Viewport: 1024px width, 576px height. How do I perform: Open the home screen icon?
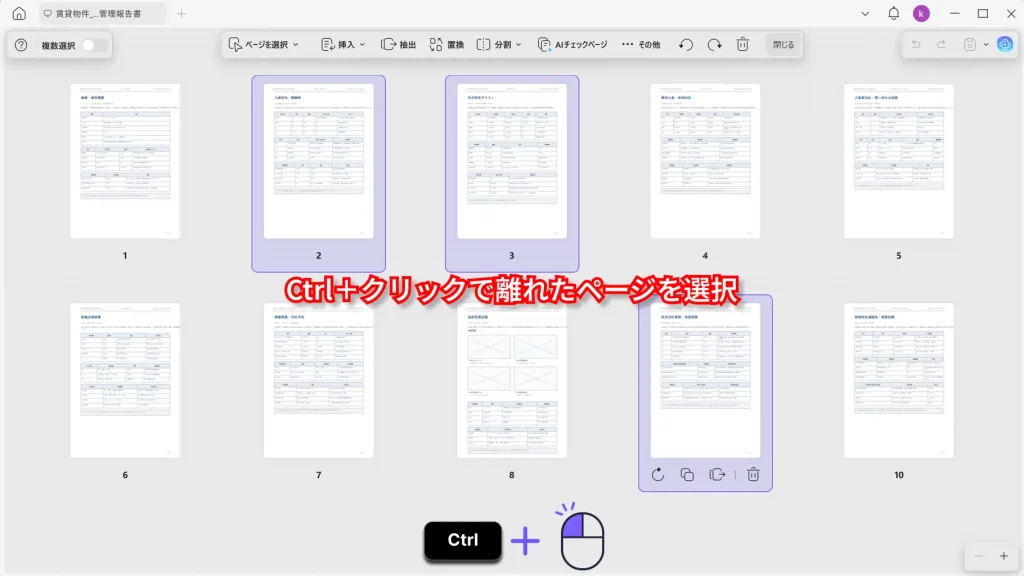pyautogui.click(x=19, y=13)
